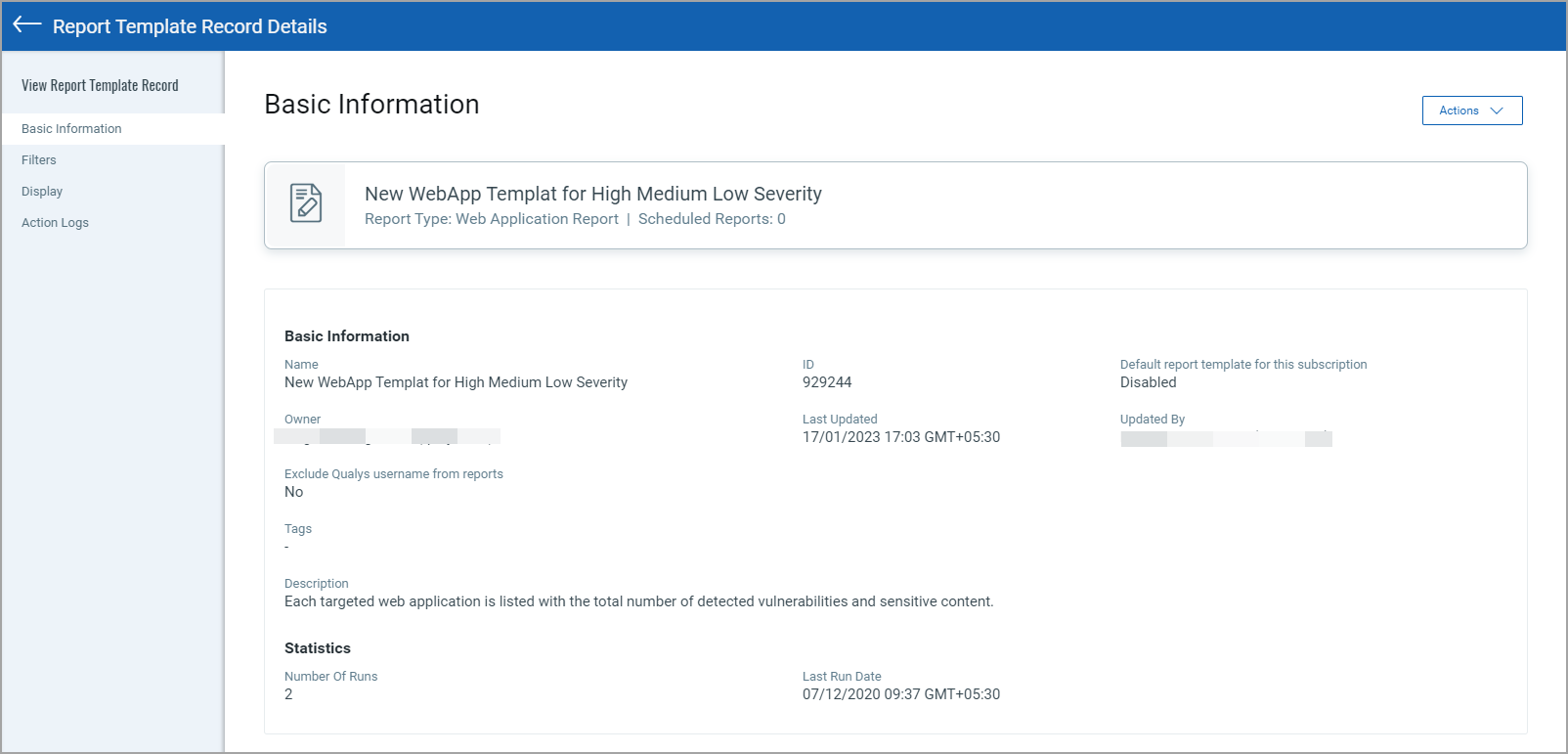
Task: Click the Name field value text
Action: [456, 382]
